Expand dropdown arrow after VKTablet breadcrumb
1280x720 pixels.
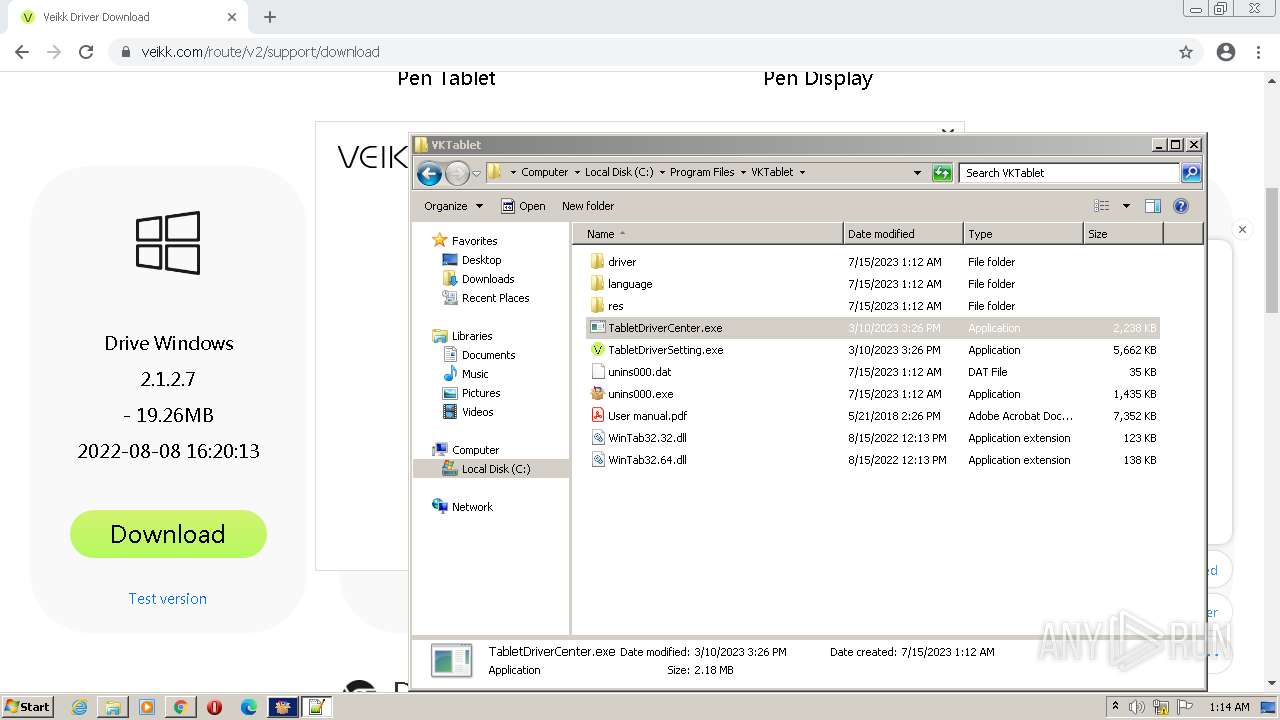802,172
